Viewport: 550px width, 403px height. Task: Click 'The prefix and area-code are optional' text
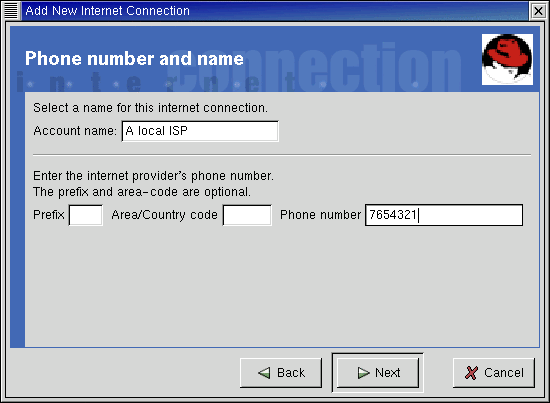[x=142, y=192]
